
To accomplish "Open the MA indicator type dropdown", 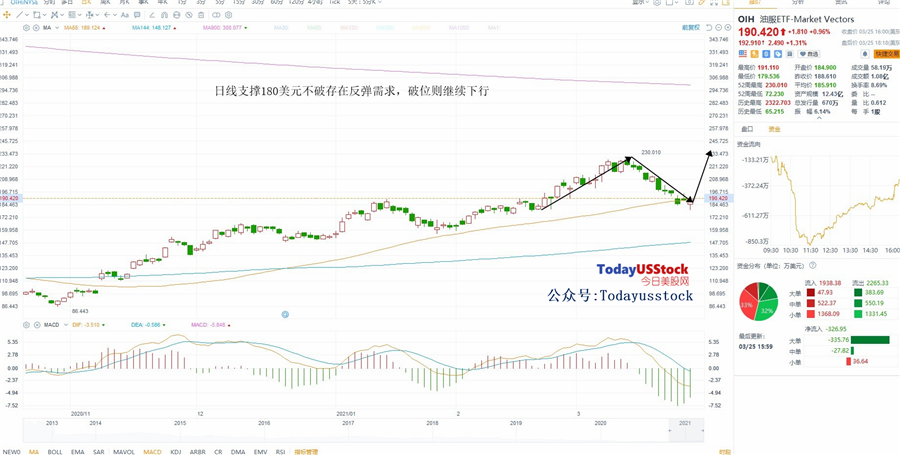I will [57, 28].
